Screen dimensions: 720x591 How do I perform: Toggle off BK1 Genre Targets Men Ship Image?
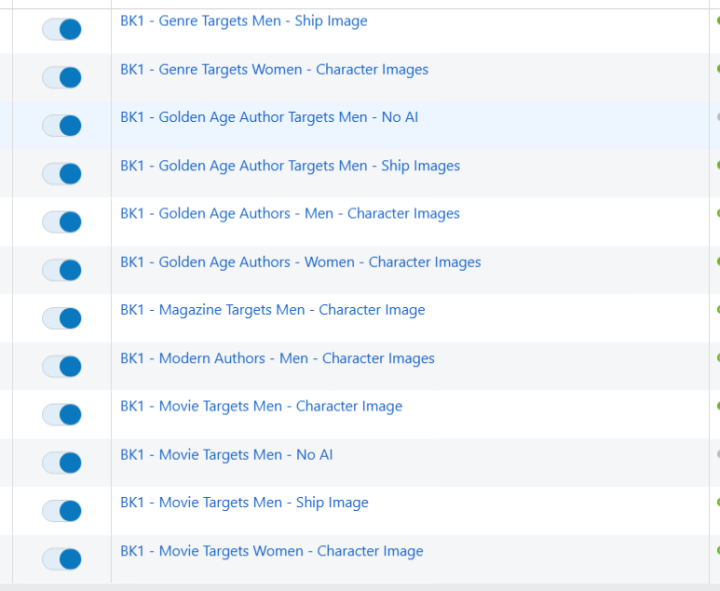coord(61,29)
